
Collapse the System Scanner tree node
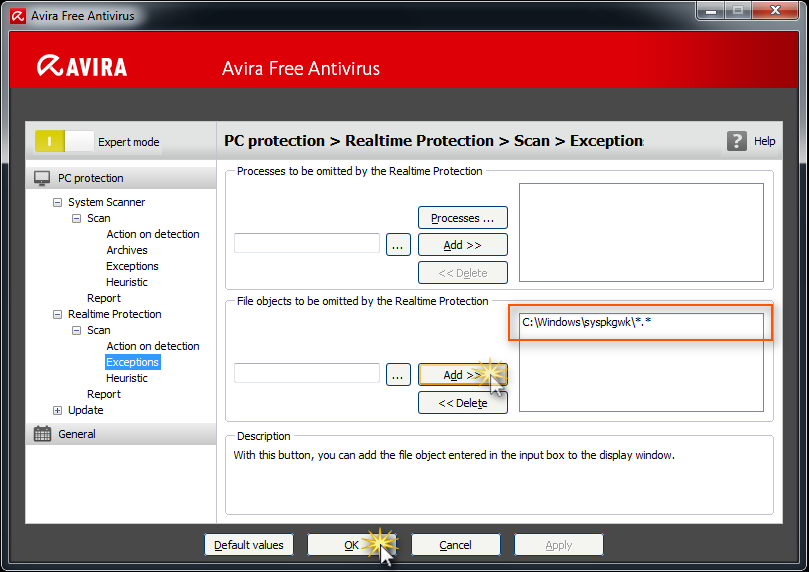tap(57, 202)
